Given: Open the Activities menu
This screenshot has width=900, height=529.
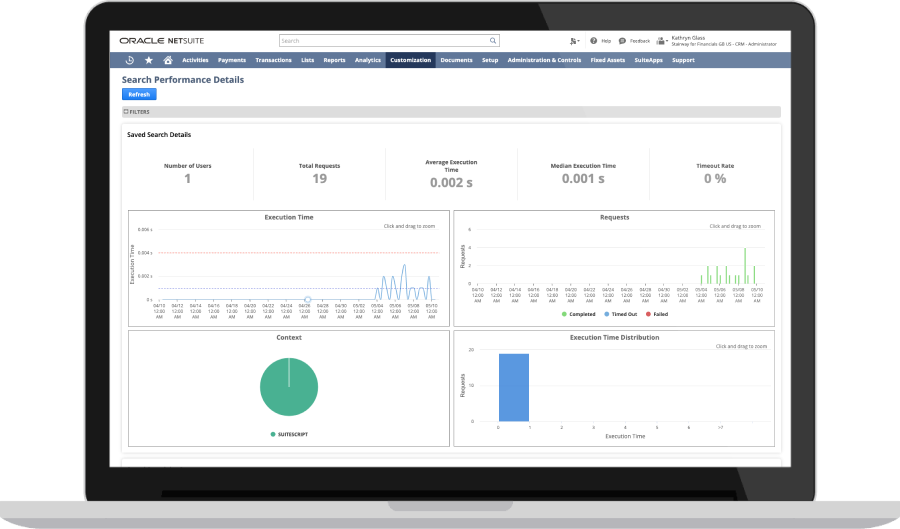Looking at the screenshot, I should (x=195, y=60).
